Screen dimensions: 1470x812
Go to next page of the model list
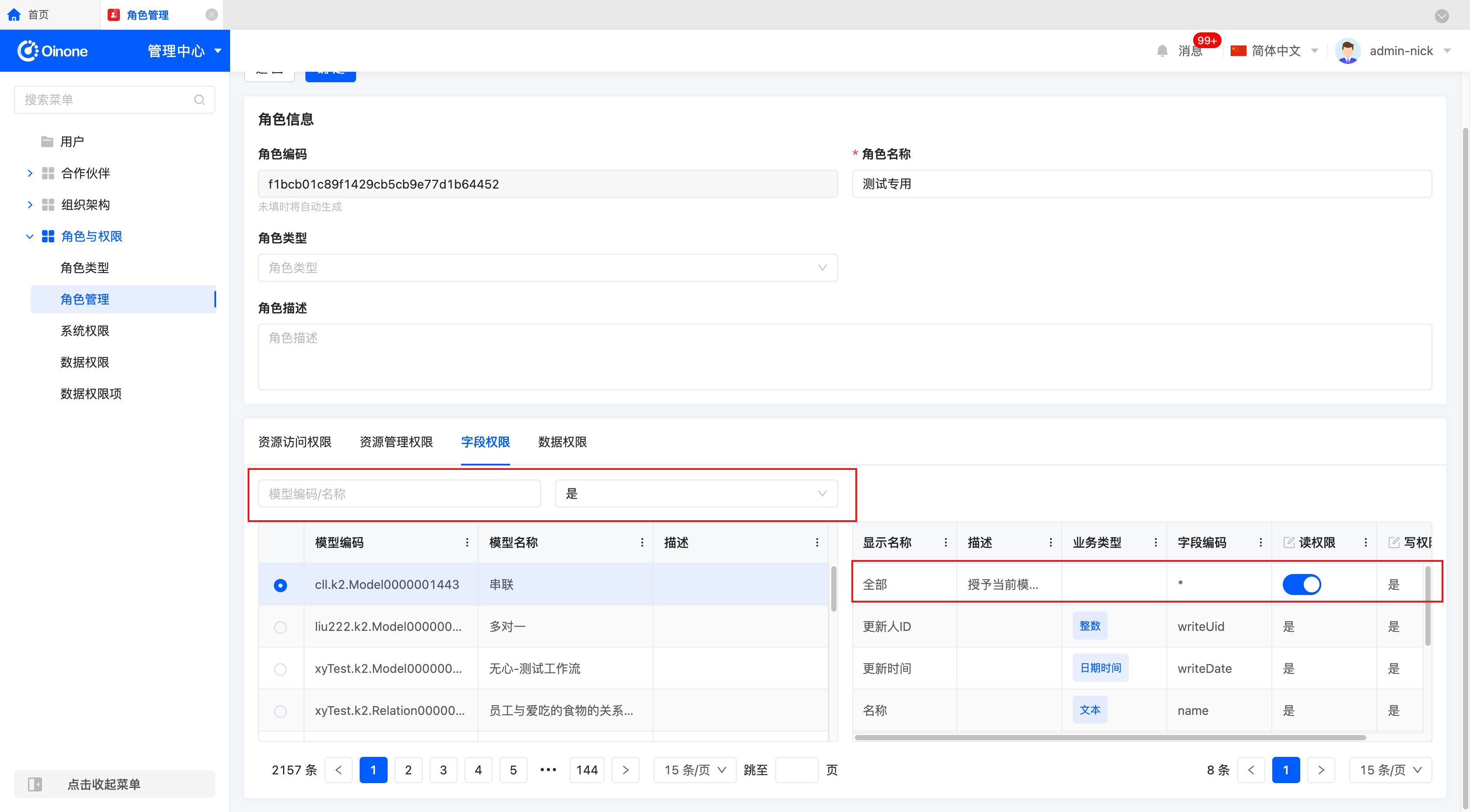point(626,770)
